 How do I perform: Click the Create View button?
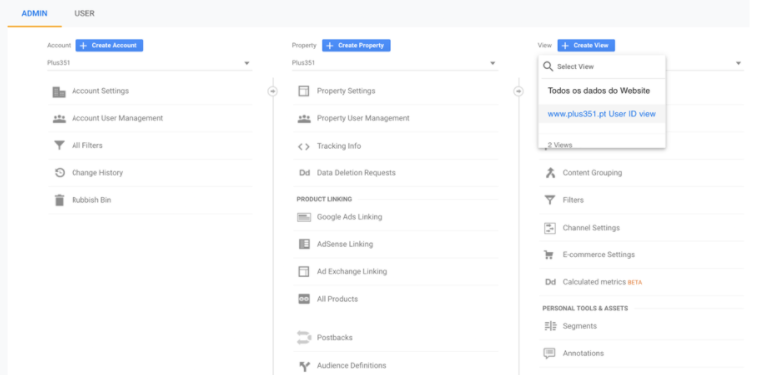(586, 45)
